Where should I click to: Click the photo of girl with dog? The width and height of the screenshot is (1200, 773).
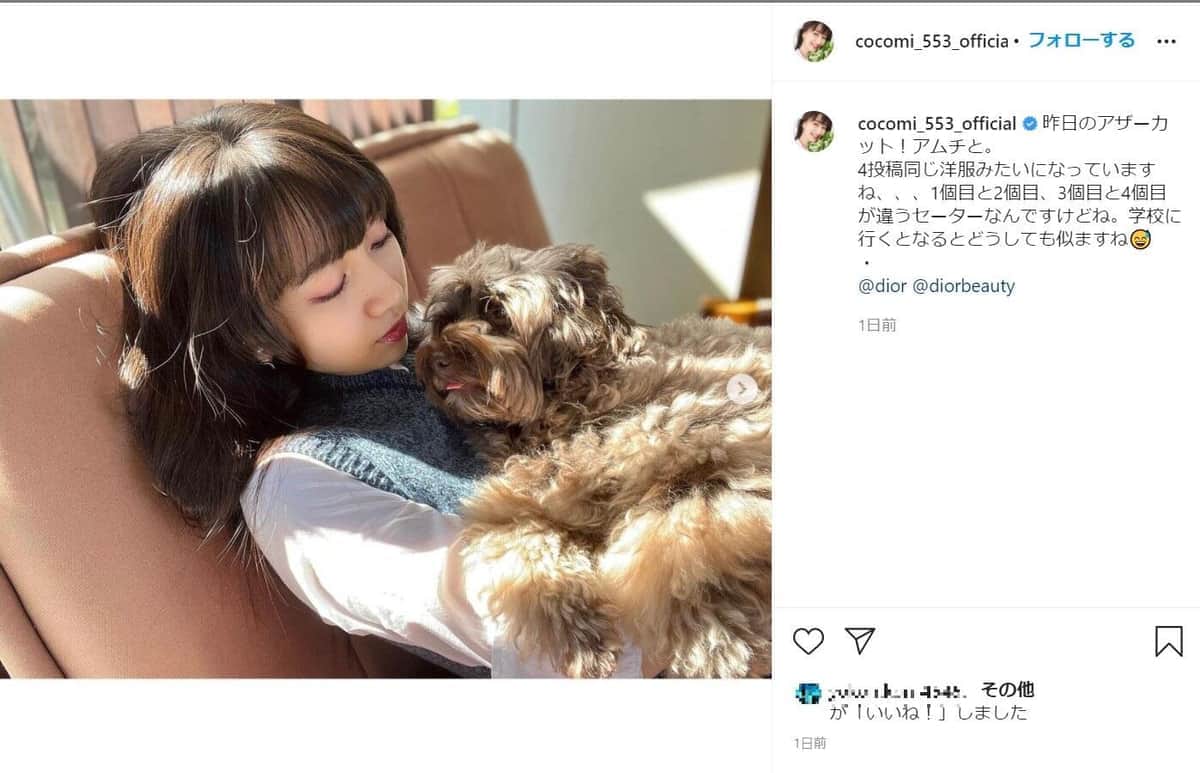click(385, 389)
